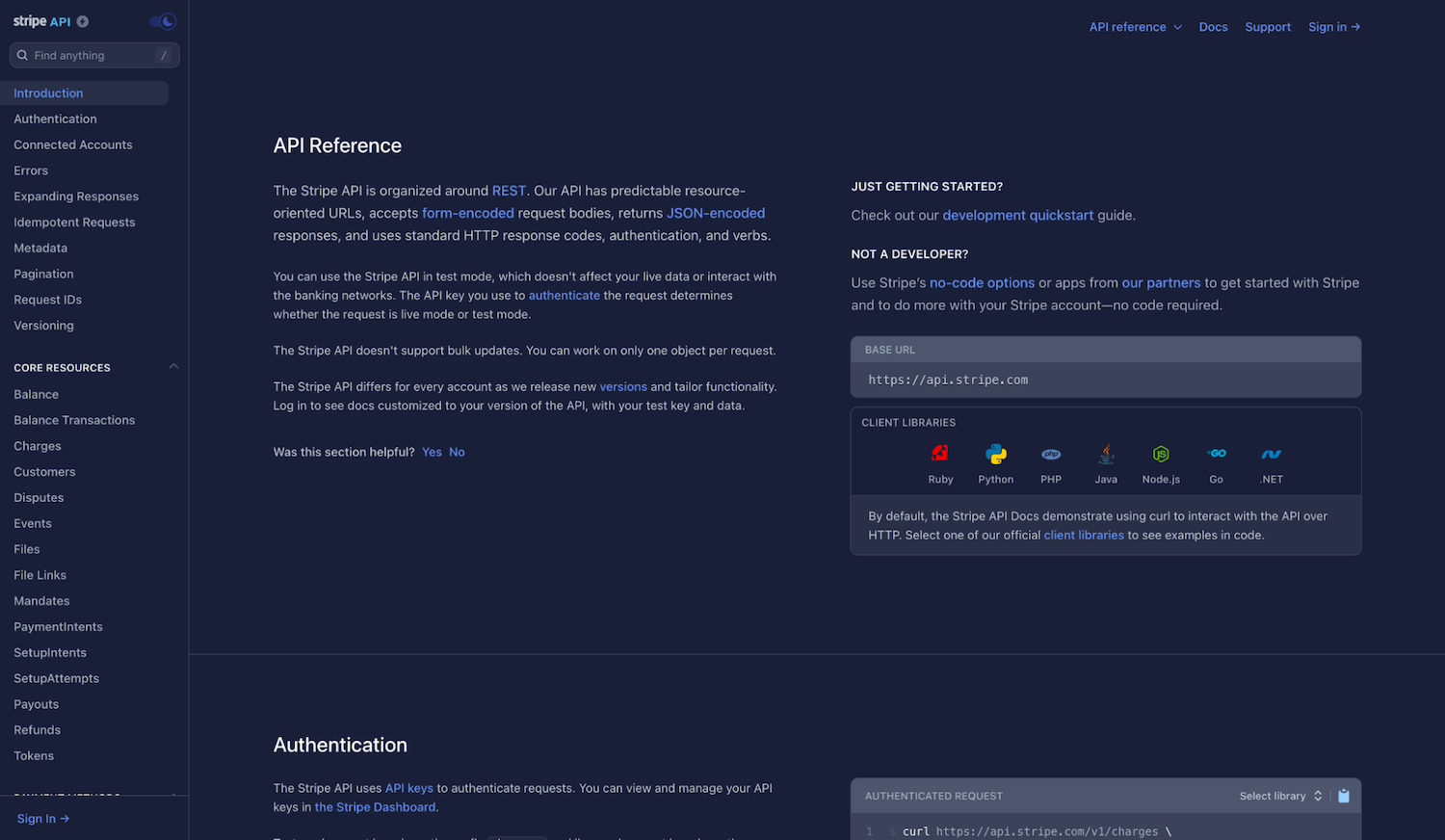This screenshot has width=1445, height=840.
Task: Collapse the Core Resources section
Action: 173,367
